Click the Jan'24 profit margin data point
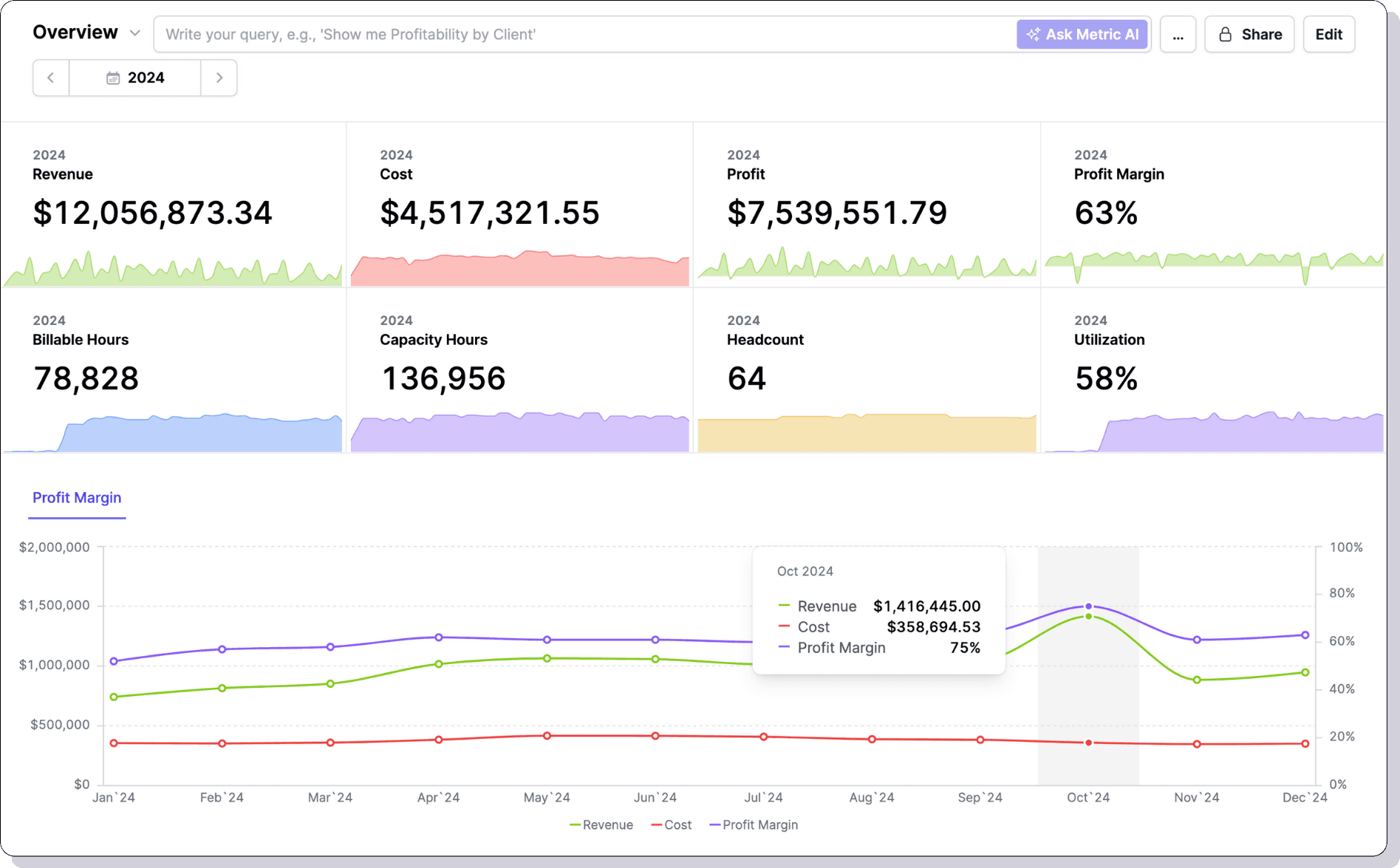Viewport: 1400px width, 868px height. (114, 661)
